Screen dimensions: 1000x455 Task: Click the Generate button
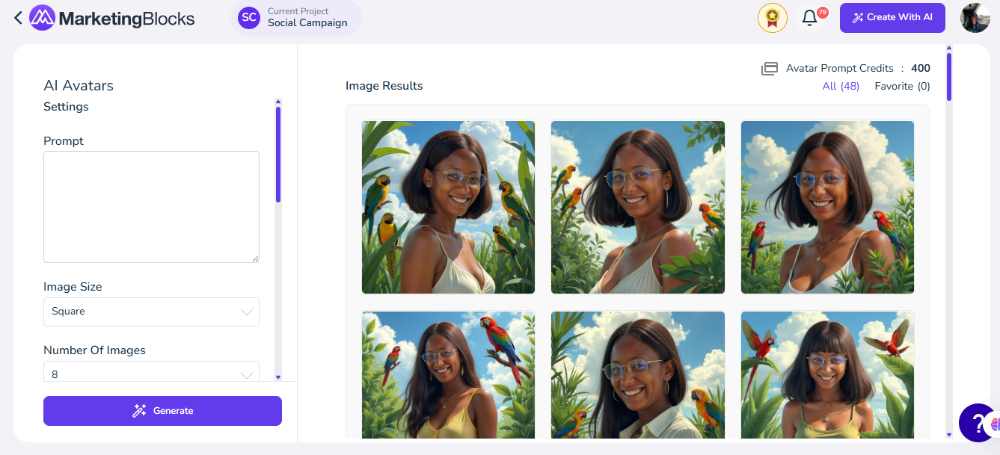[163, 411]
